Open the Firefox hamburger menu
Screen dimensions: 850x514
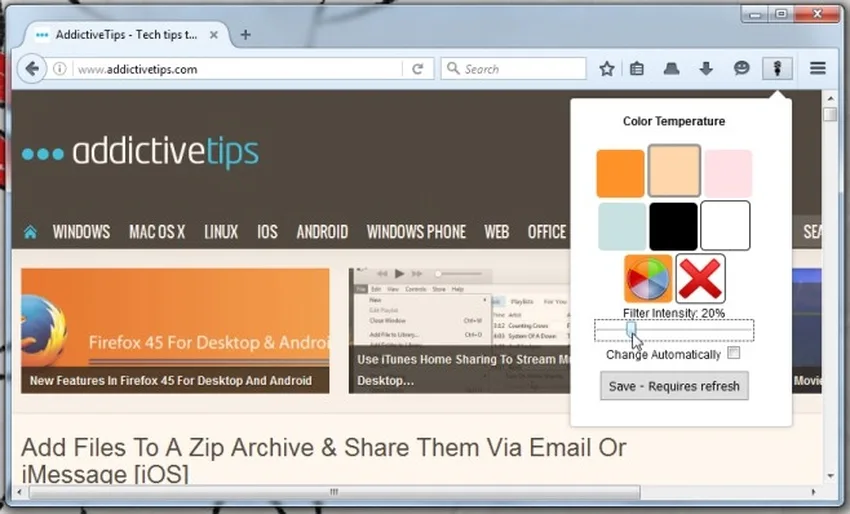[818, 68]
